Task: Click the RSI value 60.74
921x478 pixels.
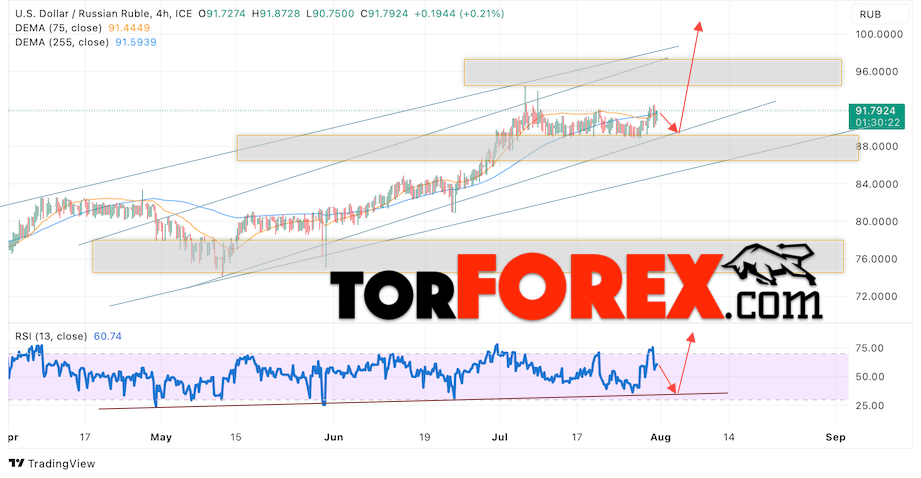Action: [107, 336]
